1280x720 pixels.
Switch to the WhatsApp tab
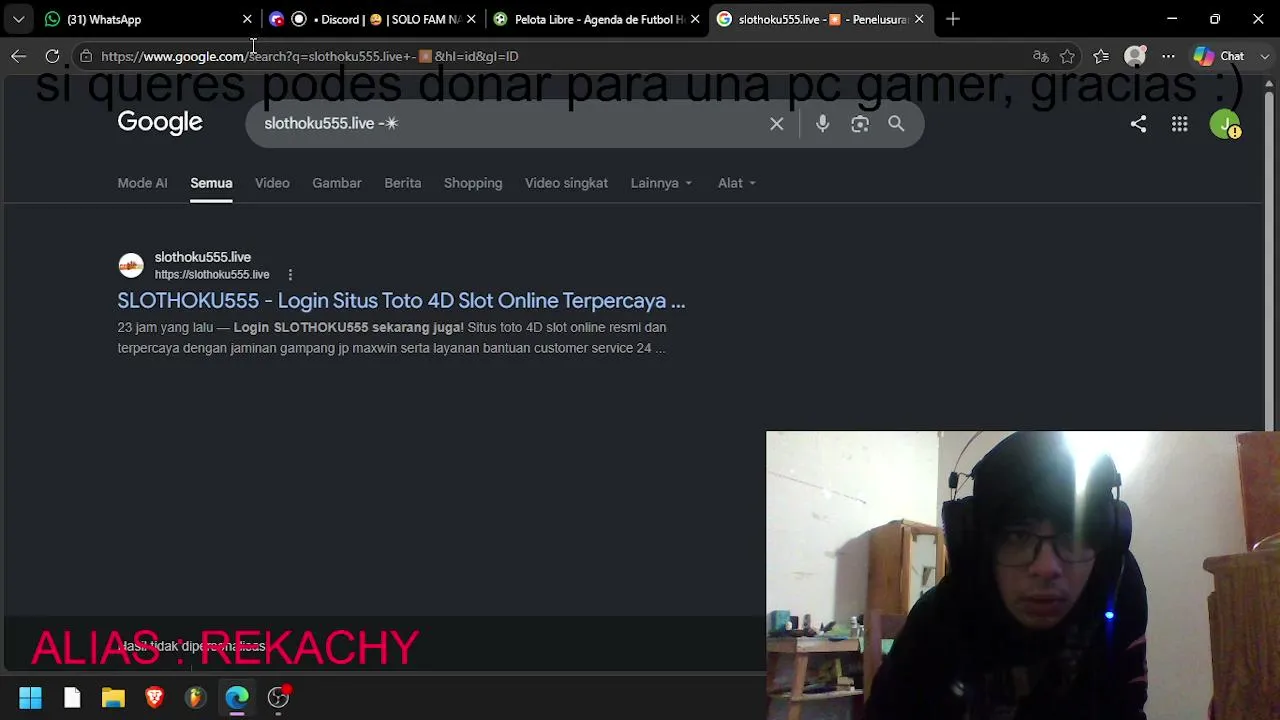click(x=148, y=19)
